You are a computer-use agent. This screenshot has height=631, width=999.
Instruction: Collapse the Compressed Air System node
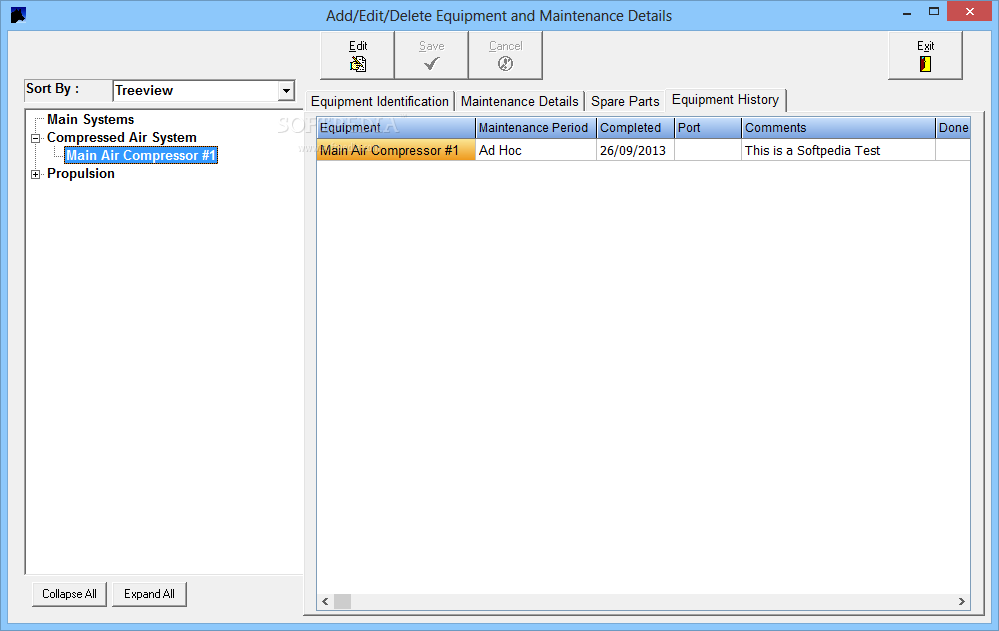(36, 138)
